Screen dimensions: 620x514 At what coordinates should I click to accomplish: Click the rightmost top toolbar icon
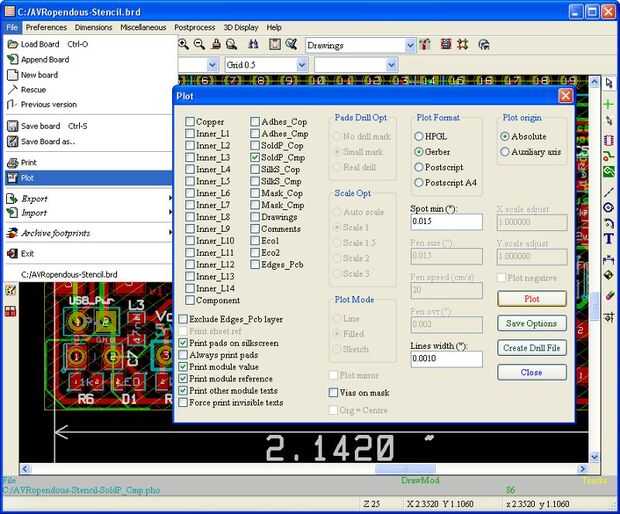point(484,44)
